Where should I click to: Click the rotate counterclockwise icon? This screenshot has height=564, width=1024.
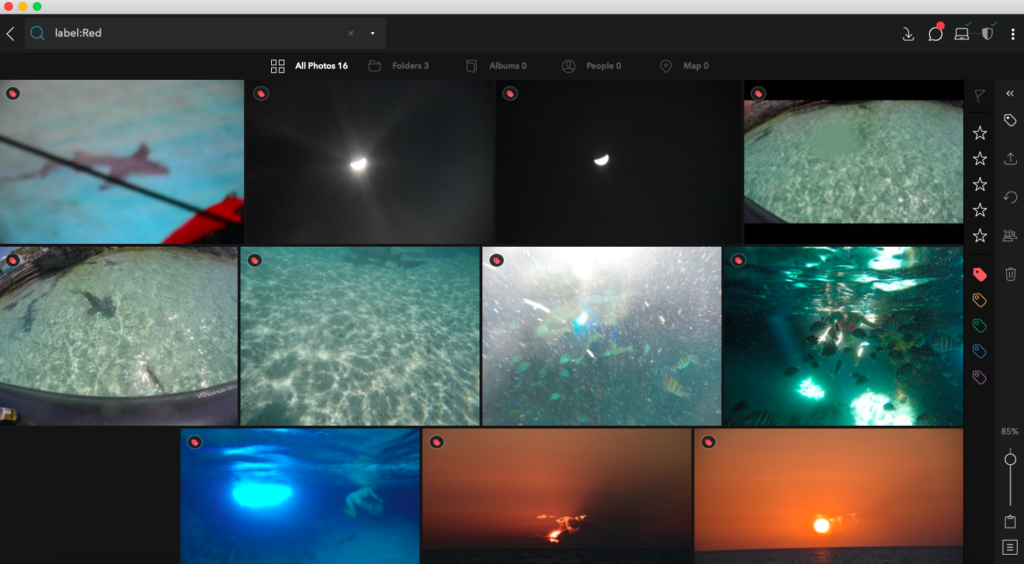tap(1010, 197)
